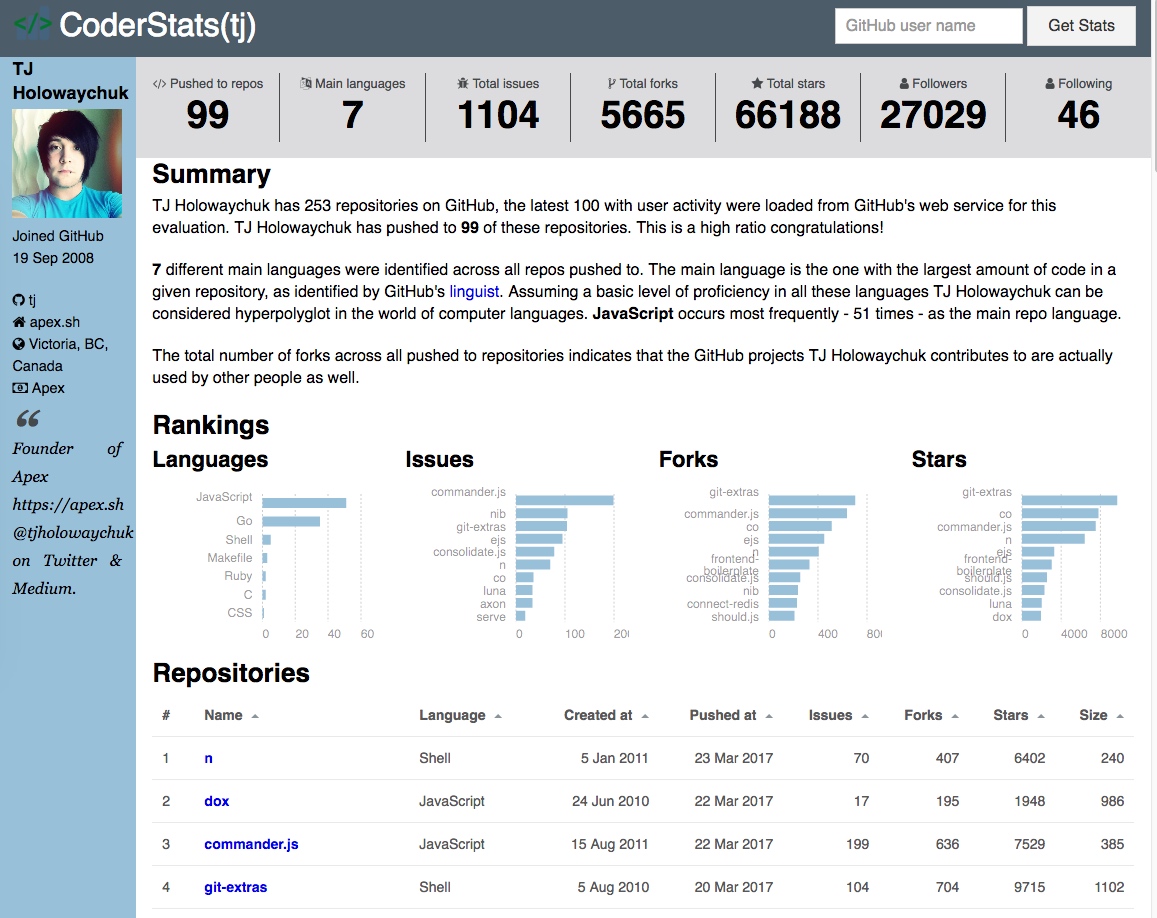Click the Summary heading
The width and height of the screenshot is (1157, 918).
(x=211, y=174)
